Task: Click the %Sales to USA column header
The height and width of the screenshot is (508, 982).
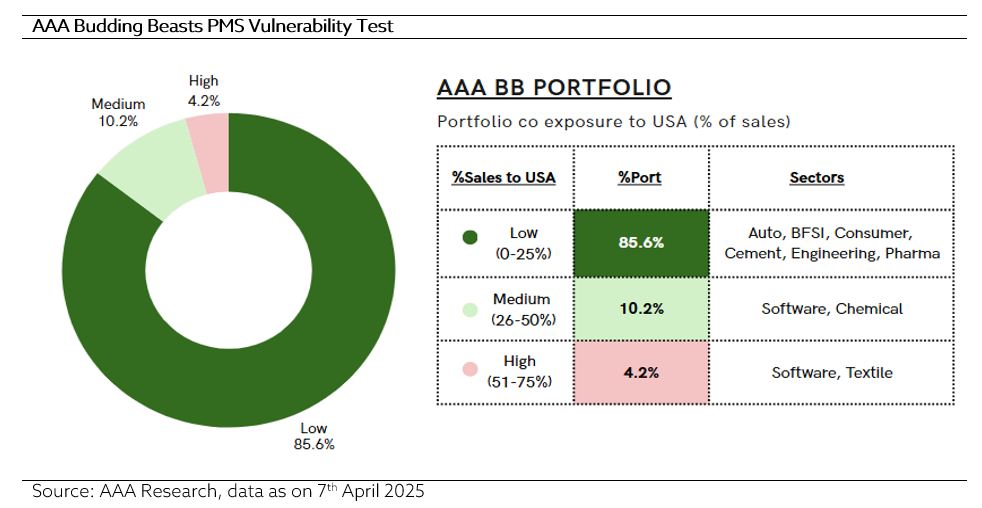Action: [504, 178]
